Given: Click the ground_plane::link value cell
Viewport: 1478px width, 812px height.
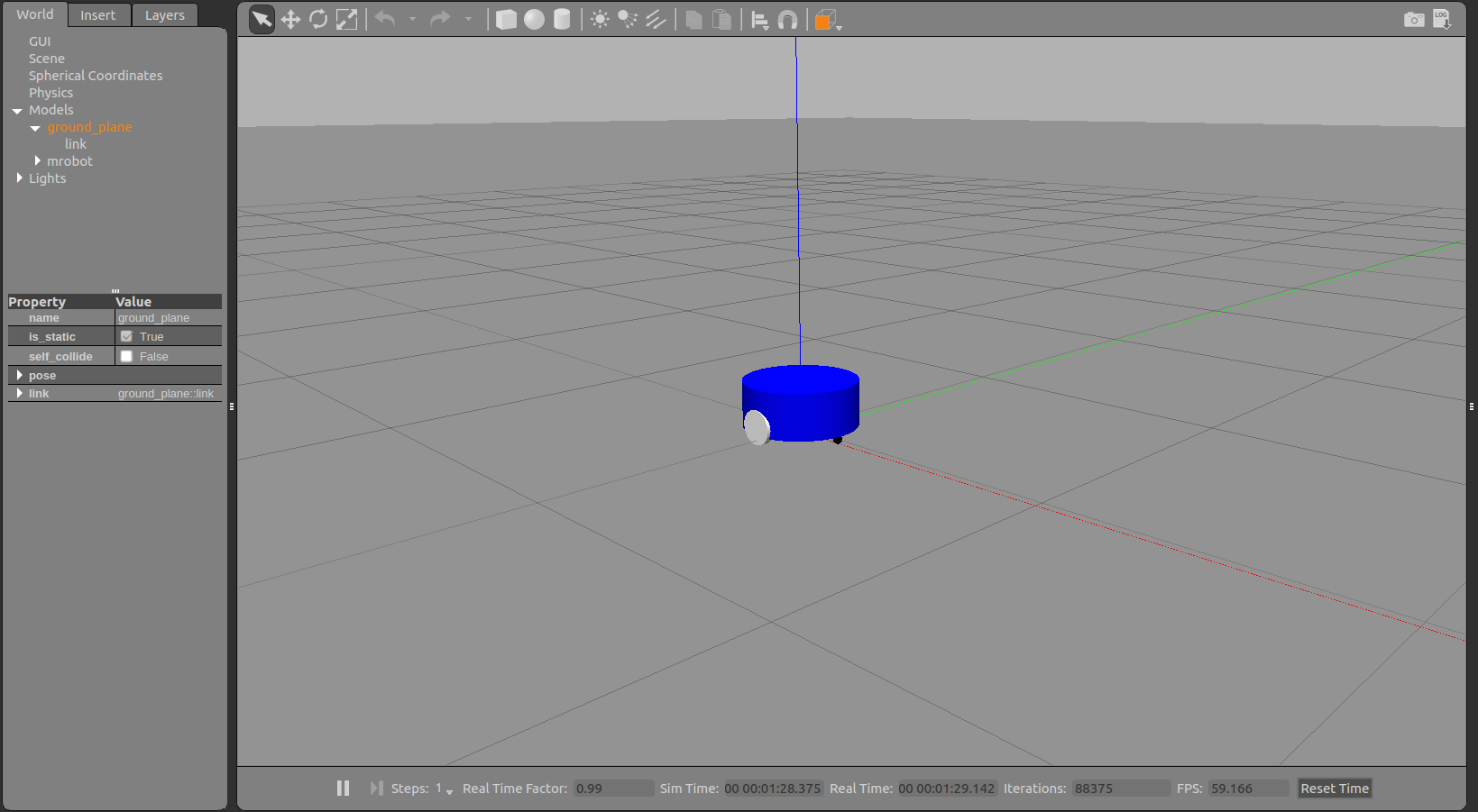Looking at the screenshot, I should (169, 394).
